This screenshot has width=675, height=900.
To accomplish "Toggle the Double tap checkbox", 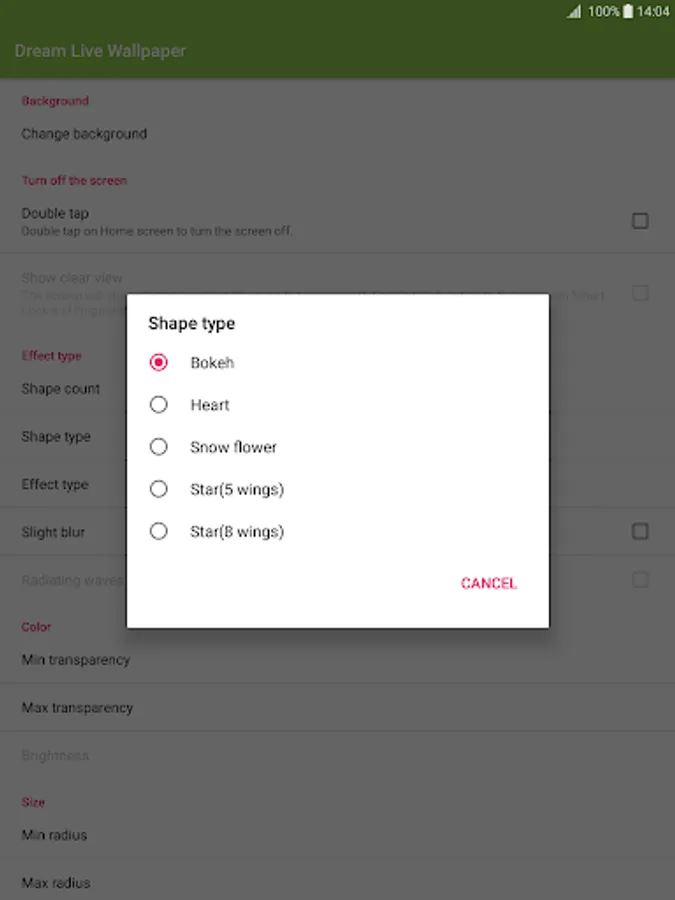I will 640,221.
